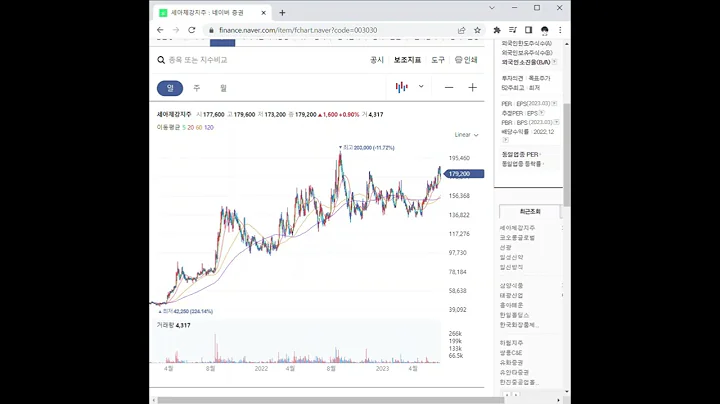Viewport: 720px width, 404px height.
Task: Open the Chrome profile avatar
Action: tap(545, 30)
